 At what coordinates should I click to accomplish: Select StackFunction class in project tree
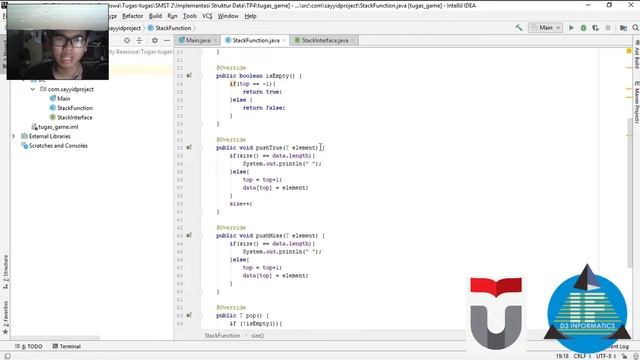(71, 108)
